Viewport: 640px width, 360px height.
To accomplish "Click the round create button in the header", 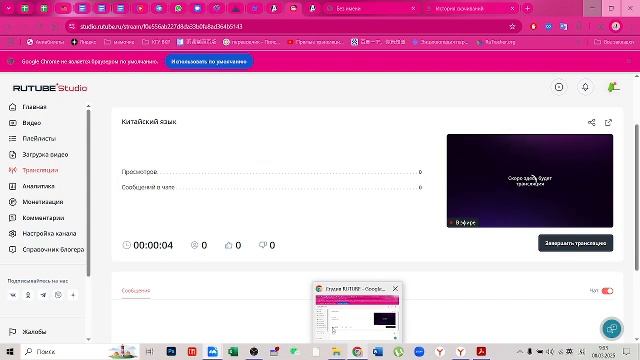I will [x=559, y=87].
